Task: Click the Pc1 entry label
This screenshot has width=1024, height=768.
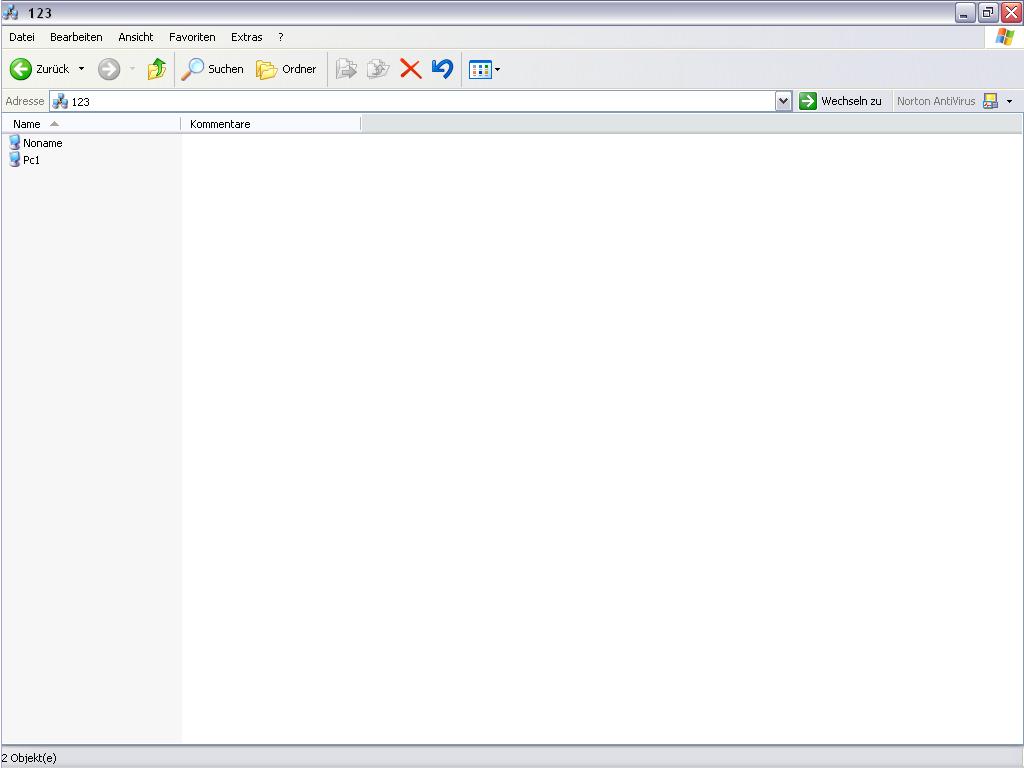Action: pyautogui.click(x=31, y=160)
